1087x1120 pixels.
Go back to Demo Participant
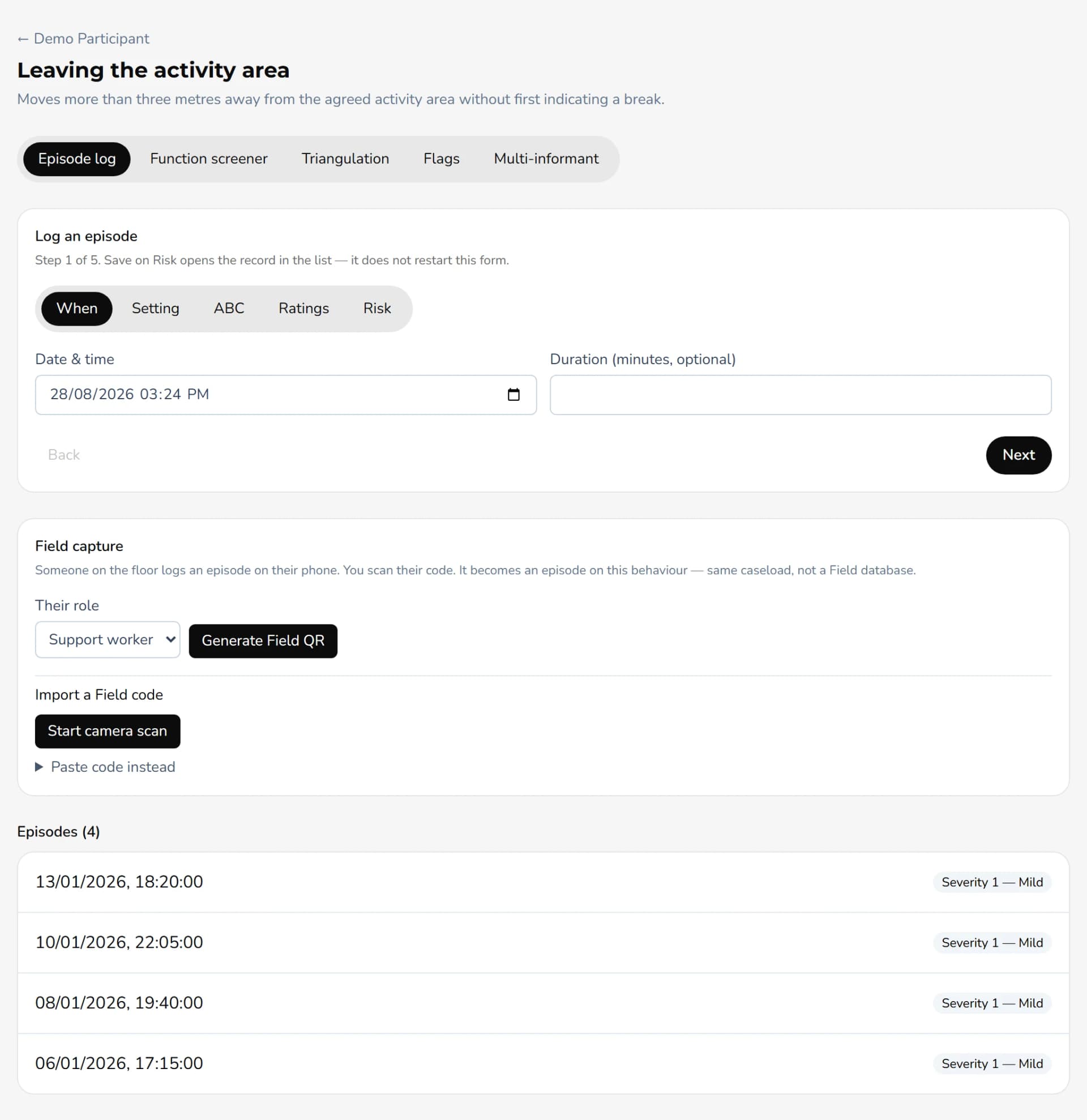point(83,39)
